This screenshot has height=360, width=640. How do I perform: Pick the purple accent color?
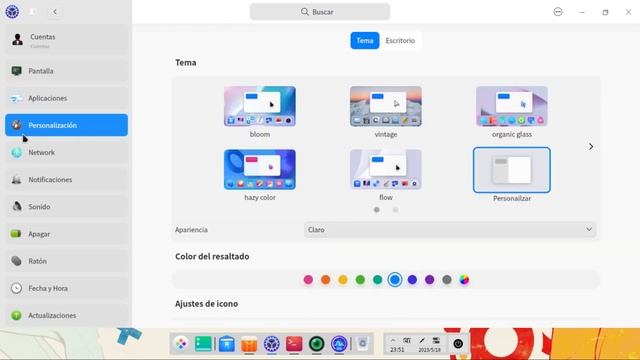point(429,280)
